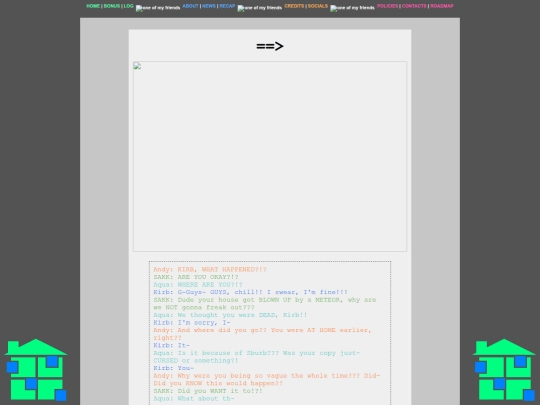Open the HOME navigation link
This screenshot has width=540, height=405.
(93, 6)
